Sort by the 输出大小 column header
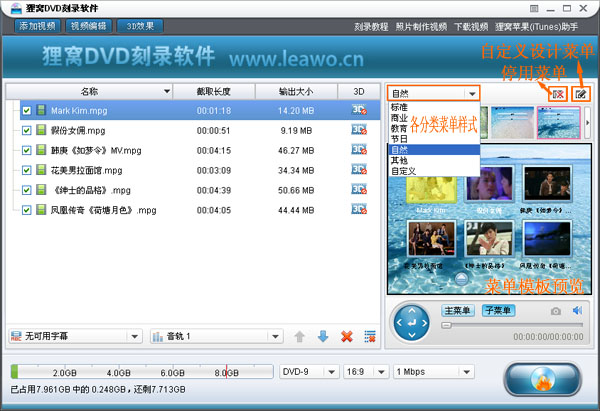The image size is (600, 411). pos(296,91)
